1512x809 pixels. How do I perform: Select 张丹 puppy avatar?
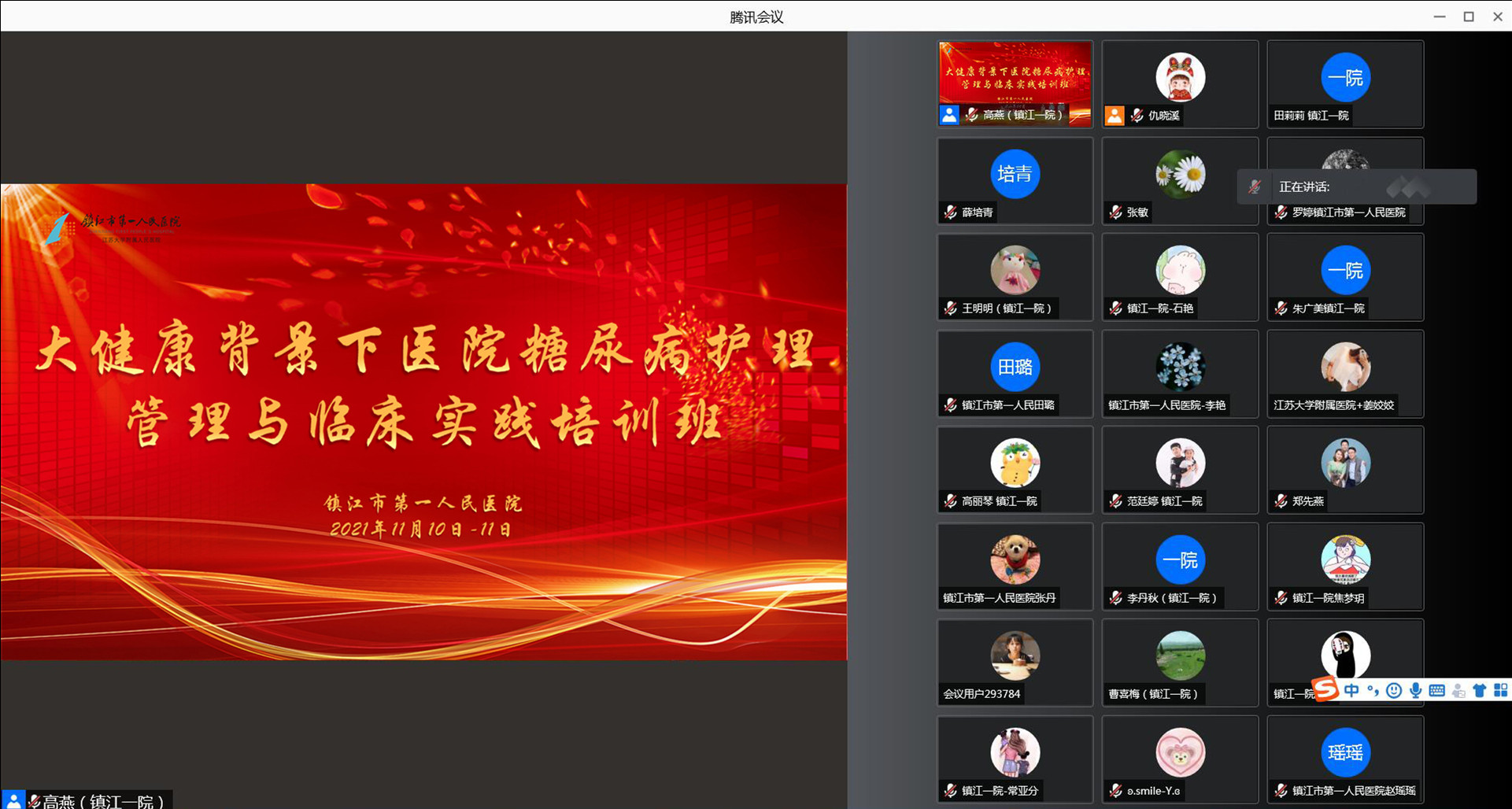1015,560
